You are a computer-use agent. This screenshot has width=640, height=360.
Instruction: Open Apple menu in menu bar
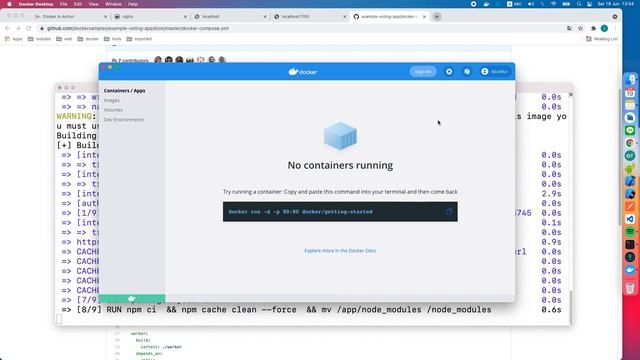[9, 4]
